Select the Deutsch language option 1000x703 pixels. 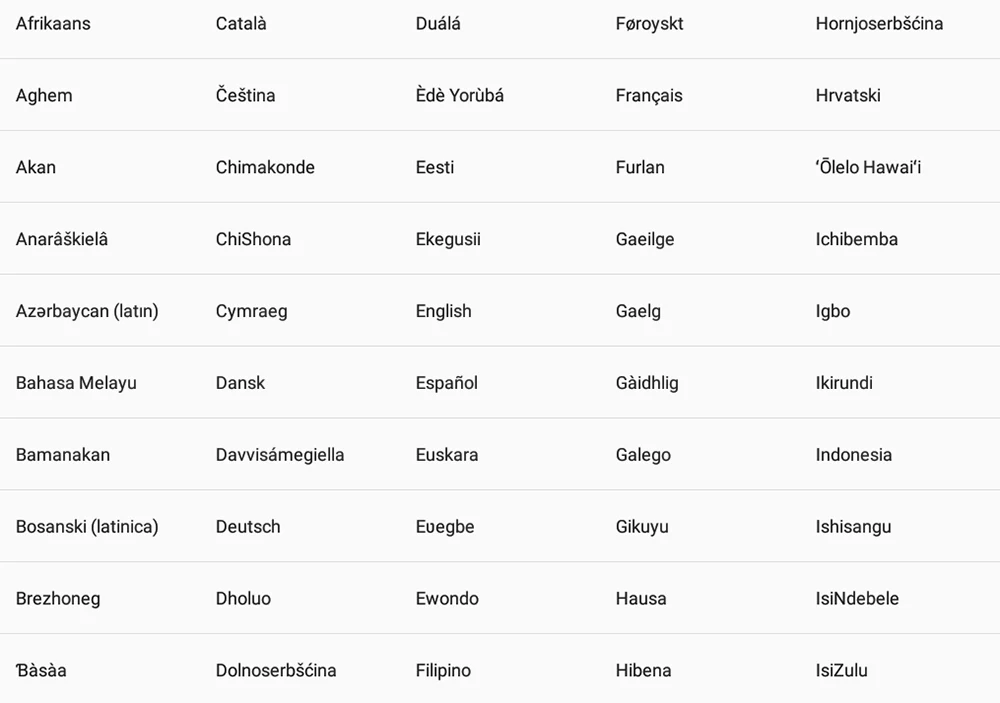248,527
